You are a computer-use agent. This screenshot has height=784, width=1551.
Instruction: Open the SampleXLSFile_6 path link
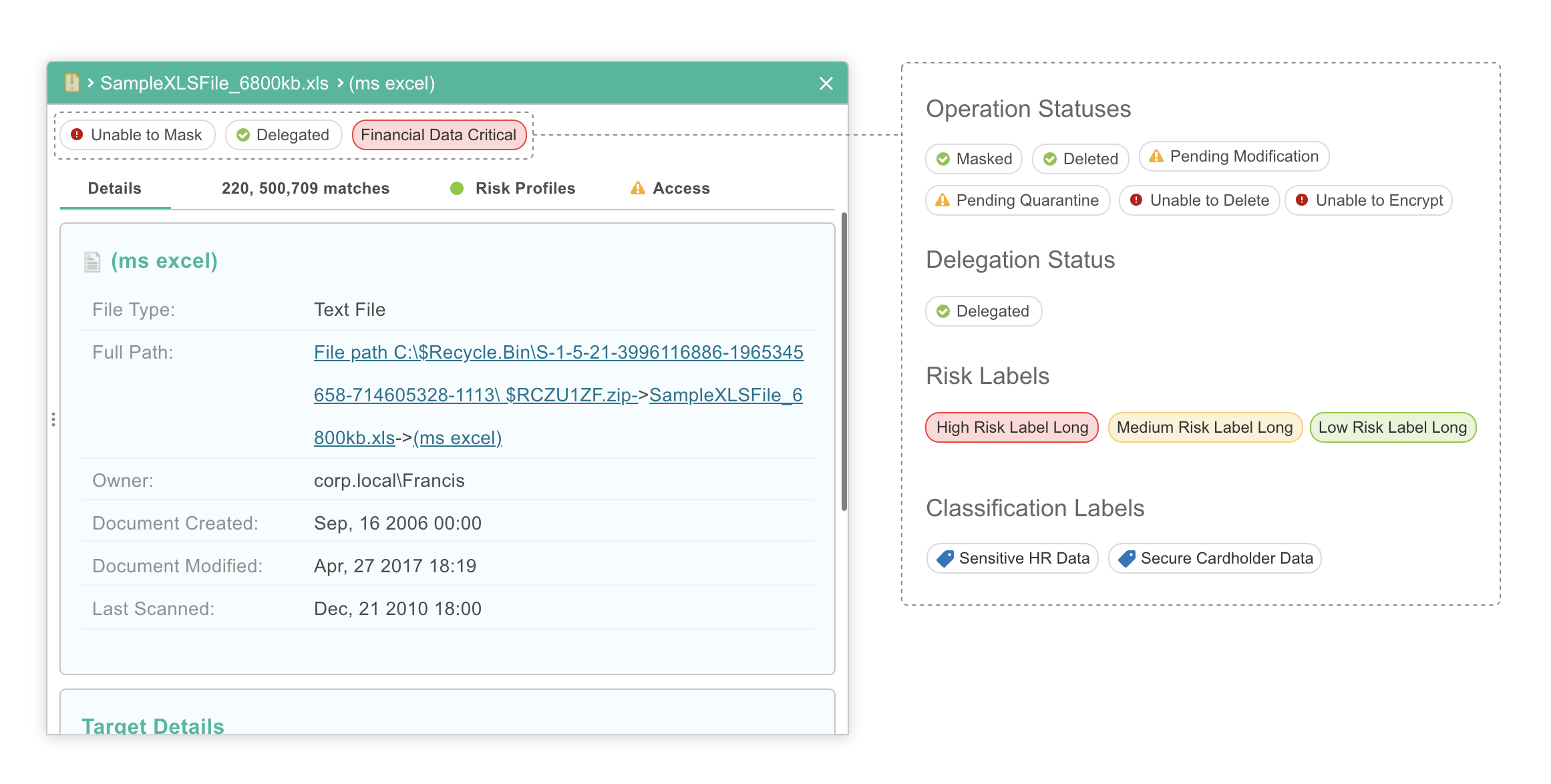point(726,395)
